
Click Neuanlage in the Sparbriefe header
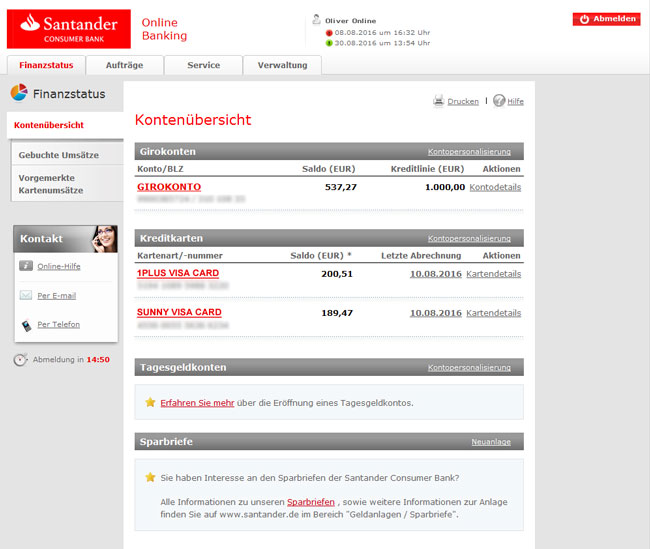click(x=491, y=442)
